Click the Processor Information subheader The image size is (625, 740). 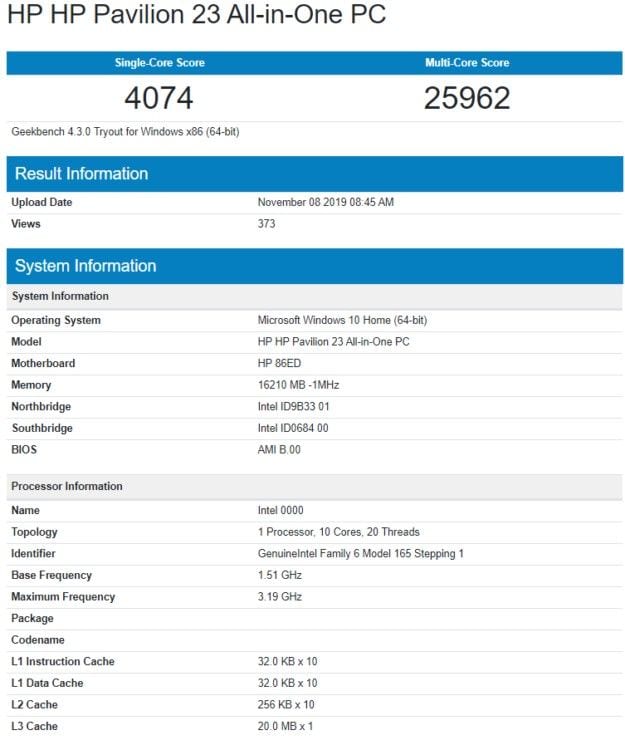(314, 487)
